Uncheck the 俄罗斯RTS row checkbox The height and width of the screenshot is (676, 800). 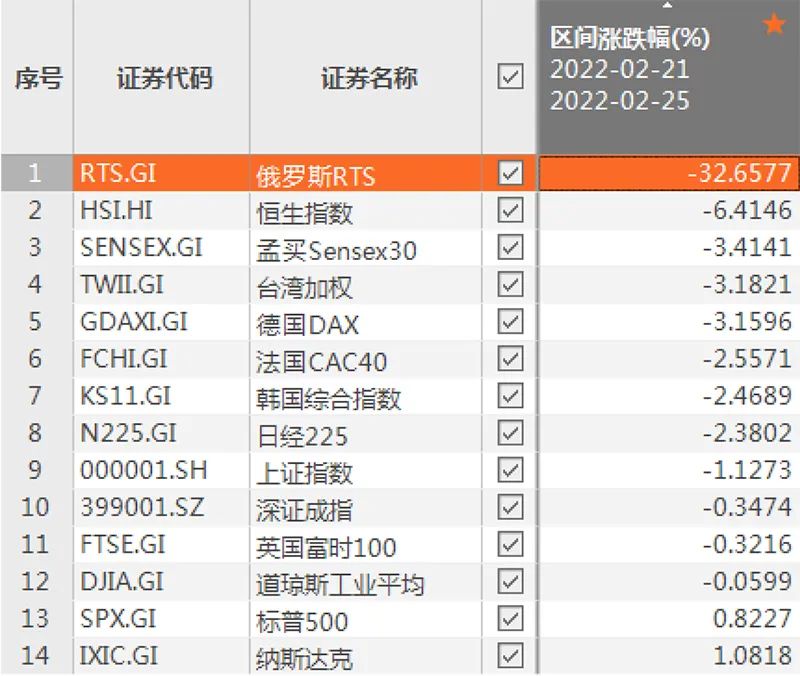click(x=510, y=173)
